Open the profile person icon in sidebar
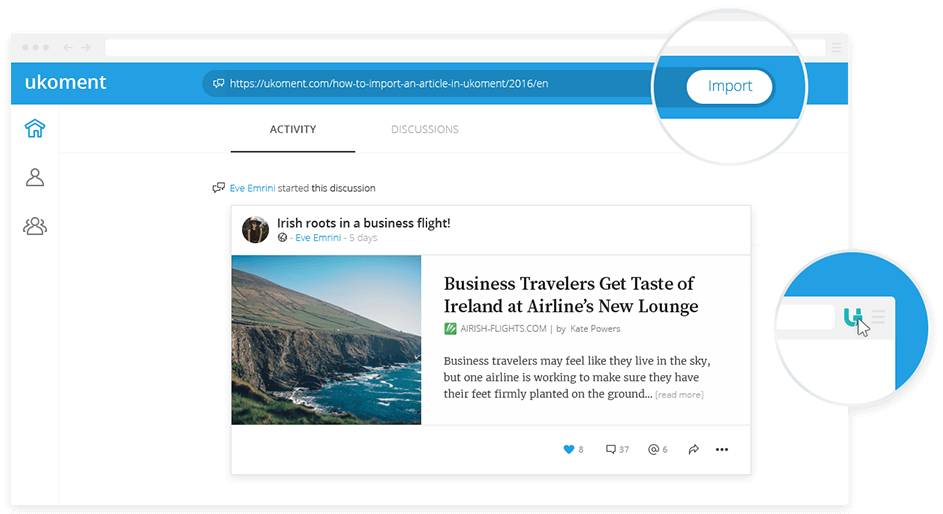This screenshot has width=943, height=514. [x=35, y=177]
